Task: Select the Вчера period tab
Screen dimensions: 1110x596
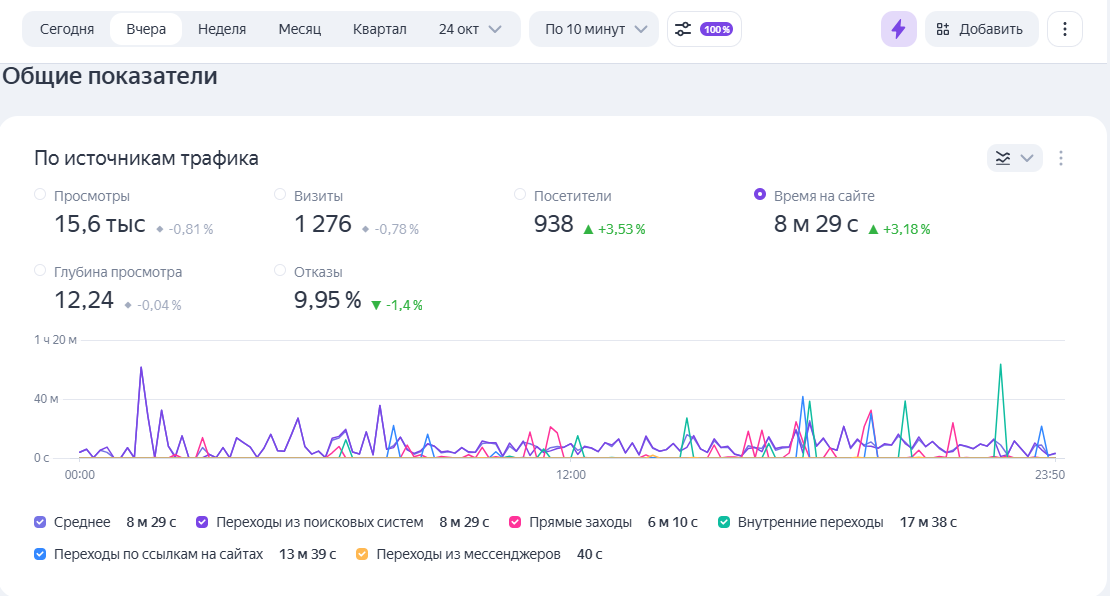Action: coord(146,29)
